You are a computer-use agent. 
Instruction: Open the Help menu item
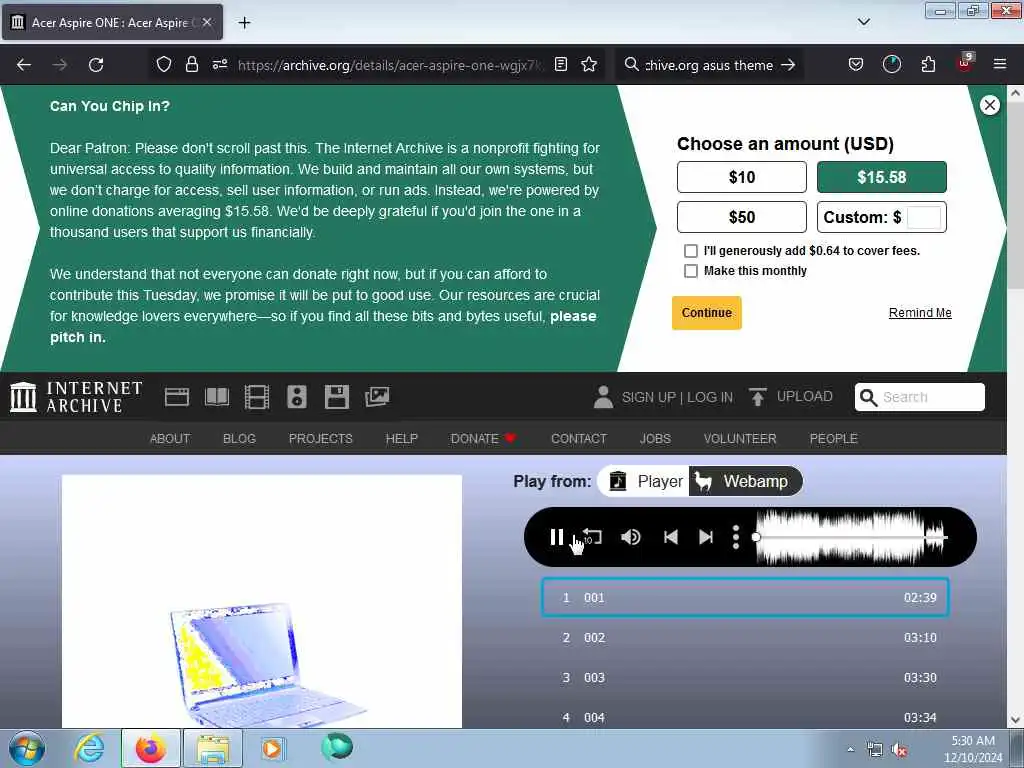402,439
